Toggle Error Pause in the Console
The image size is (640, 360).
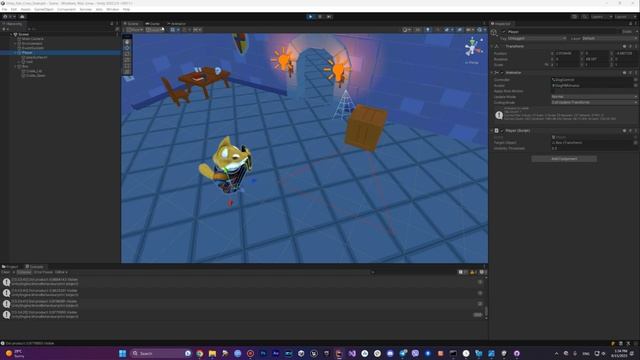coord(43,272)
